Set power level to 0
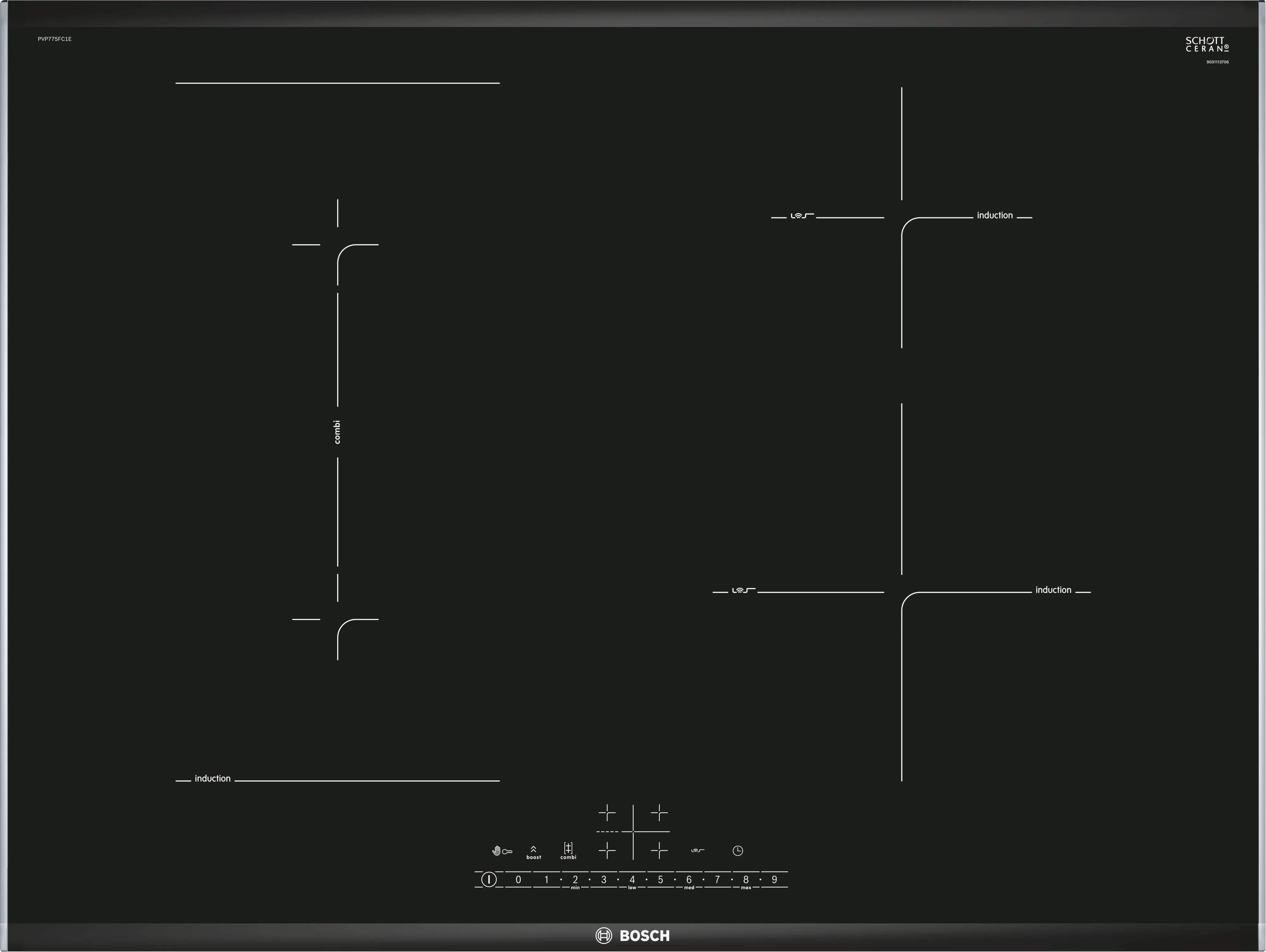The width and height of the screenshot is (1266, 952). point(518,880)
